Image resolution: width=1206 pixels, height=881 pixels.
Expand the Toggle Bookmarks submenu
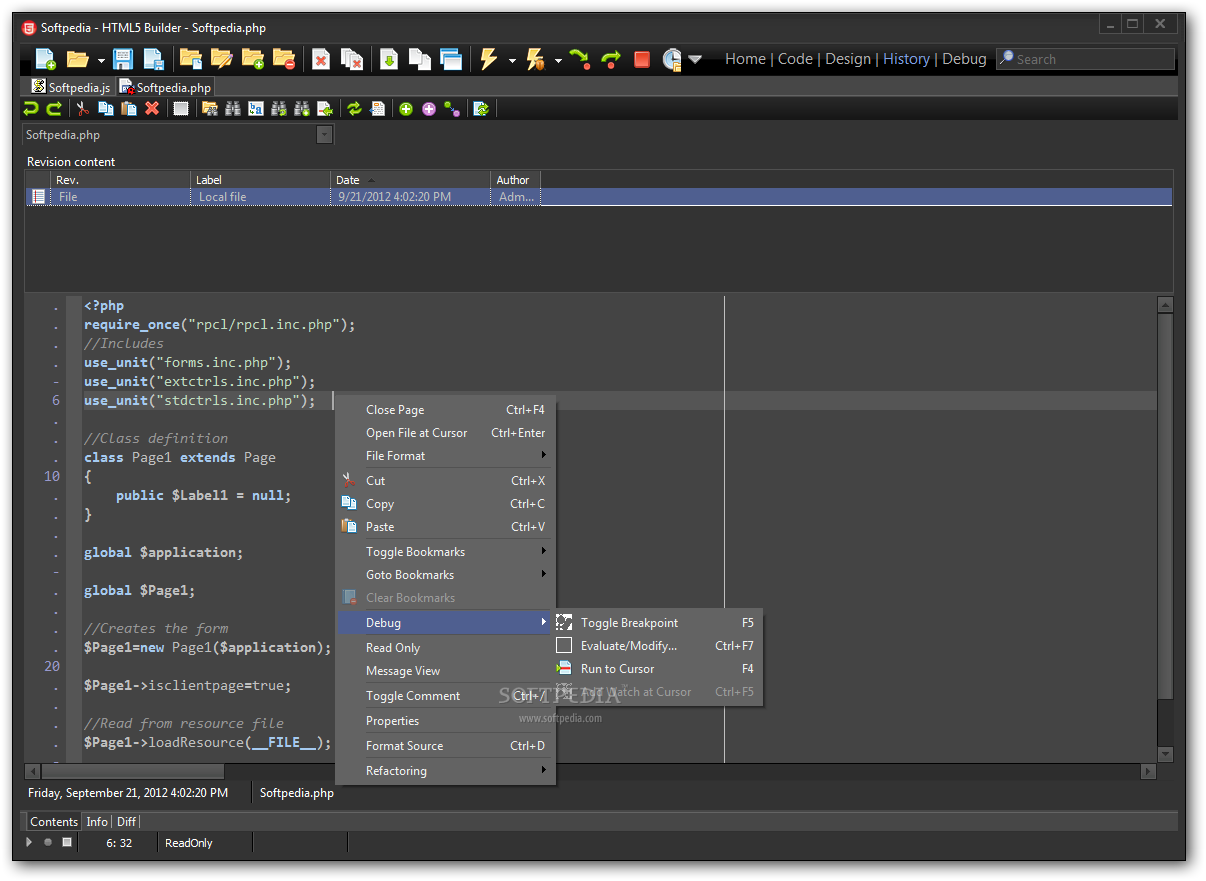445,552
